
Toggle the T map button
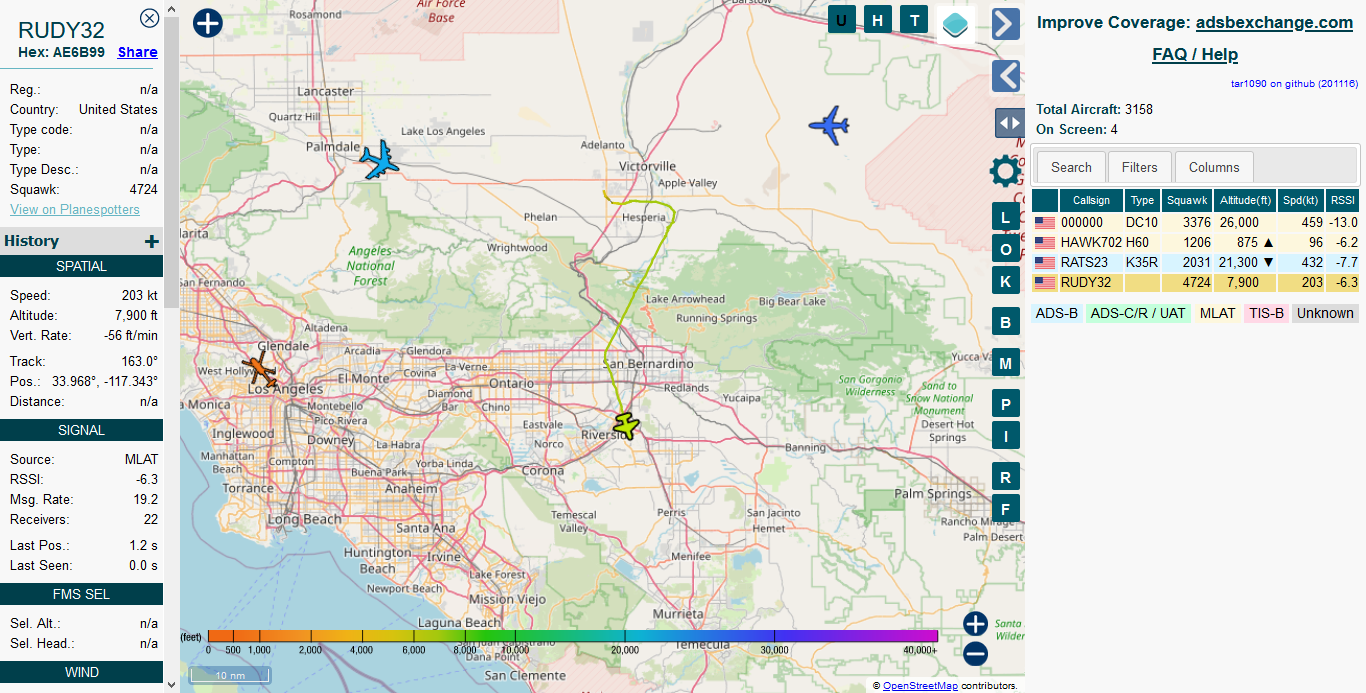tap(914, 20)
